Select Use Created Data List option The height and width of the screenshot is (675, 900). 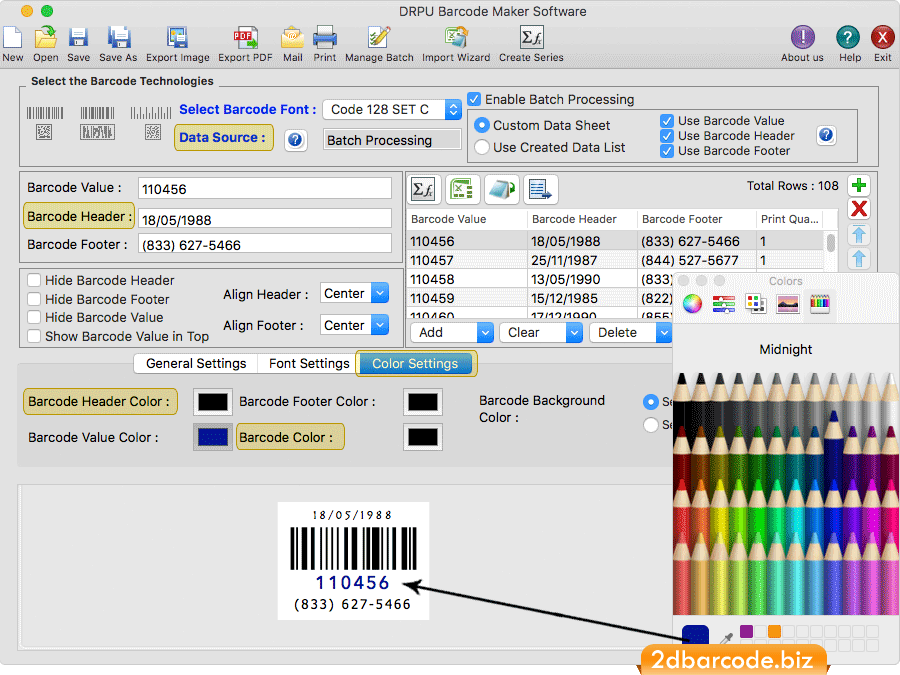pos(482,148)
